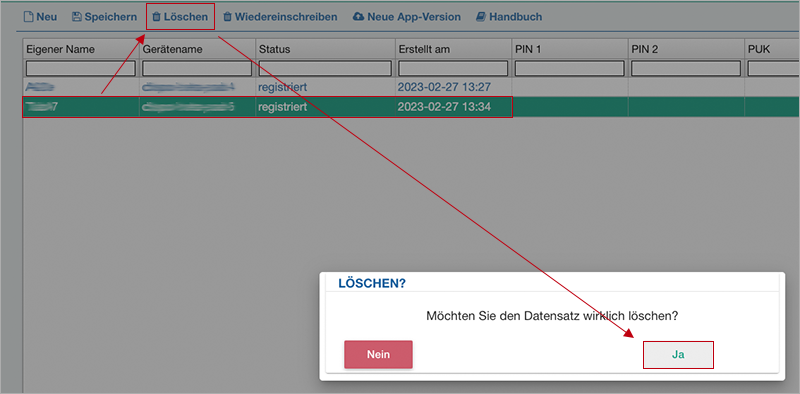The height and width of the screenshot is (394, 800).
Task: Cancel deletion with the Nein button
Action: pyautogui.click(x=378, y=355)
